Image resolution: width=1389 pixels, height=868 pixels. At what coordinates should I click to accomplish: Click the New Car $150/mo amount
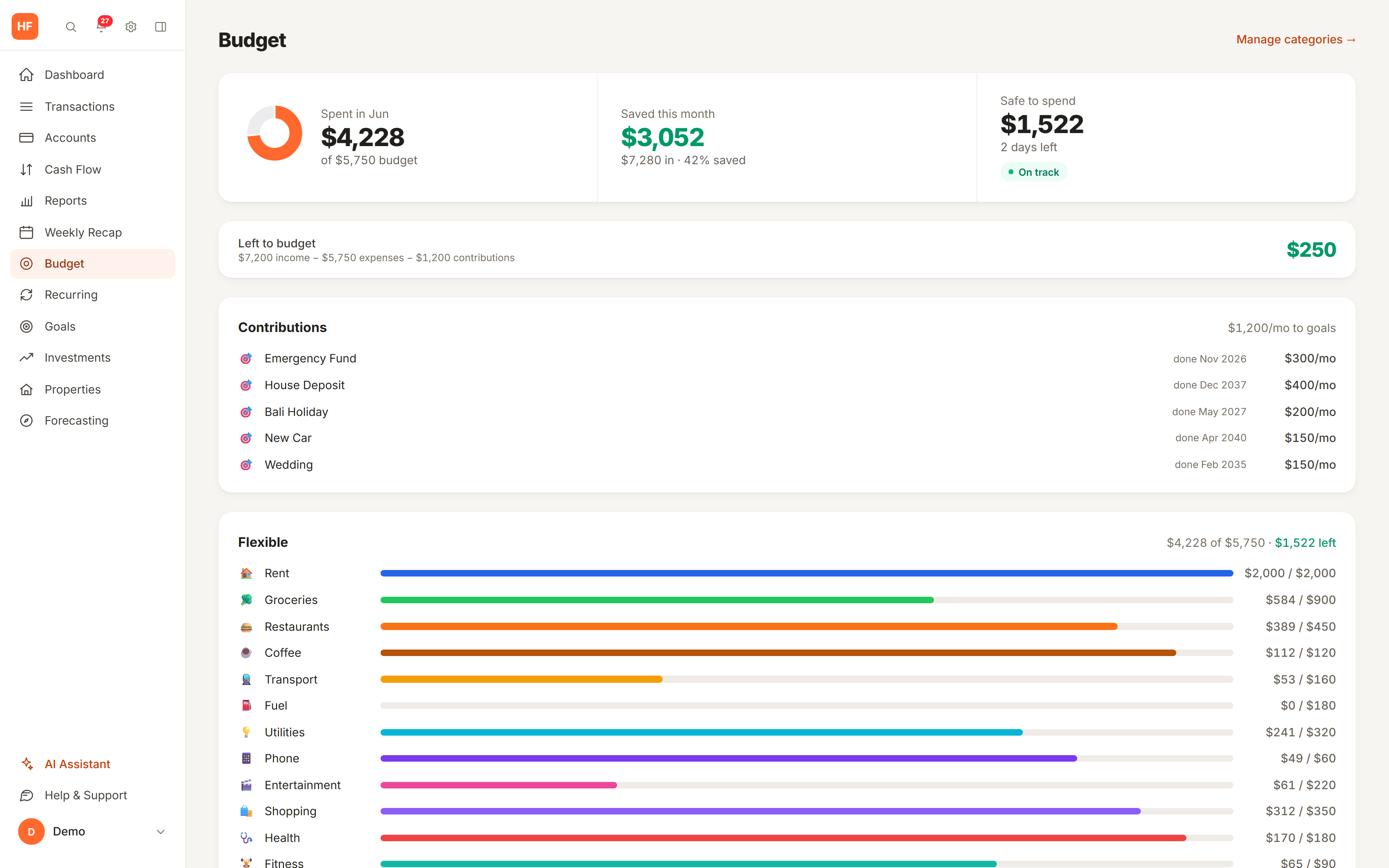(x=1310, y=438)
